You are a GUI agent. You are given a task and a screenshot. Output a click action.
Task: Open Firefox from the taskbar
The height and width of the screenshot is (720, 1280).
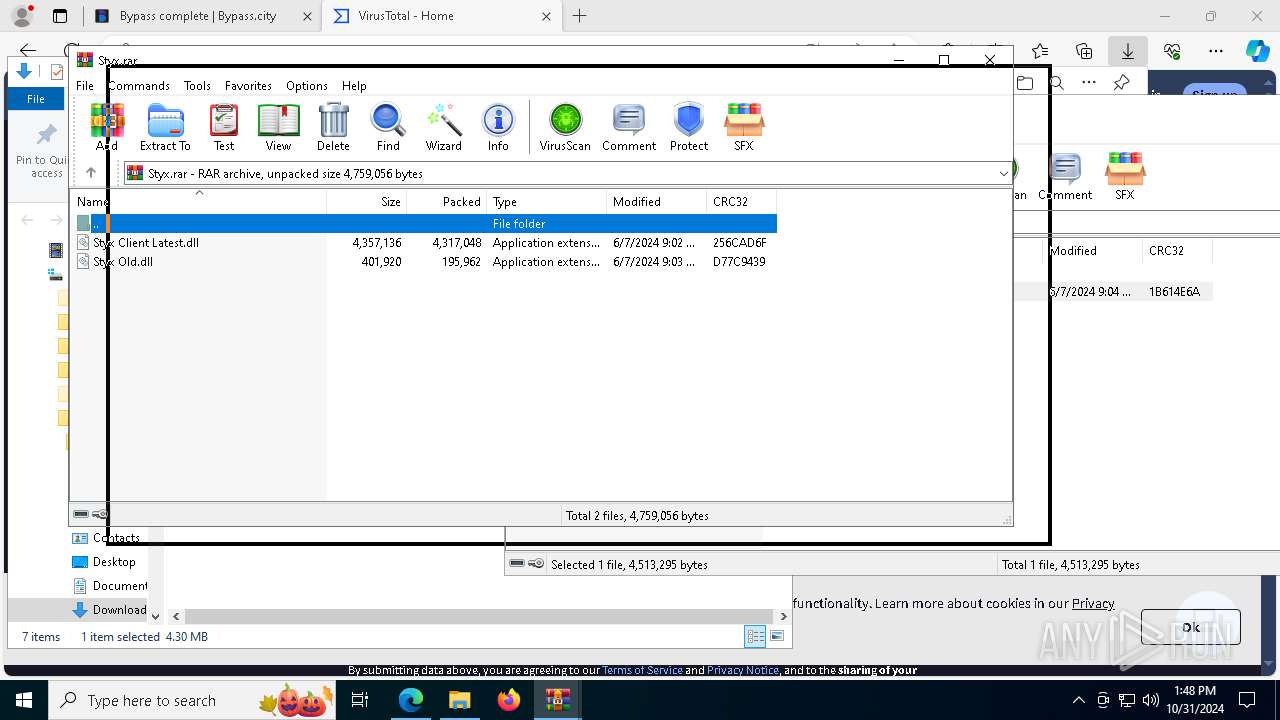[x=509, y=700]
